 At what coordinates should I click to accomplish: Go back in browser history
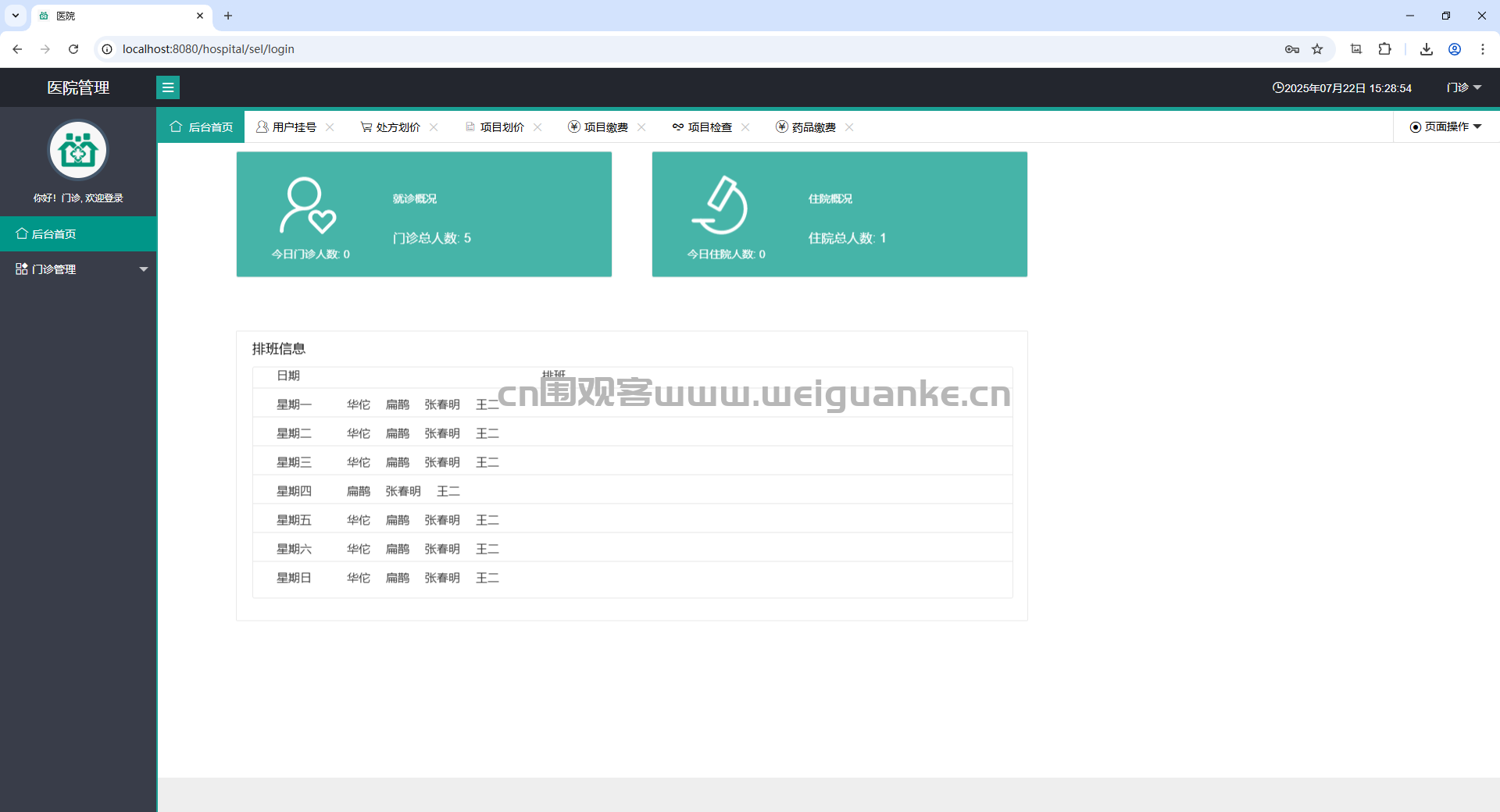pos(17,49)
